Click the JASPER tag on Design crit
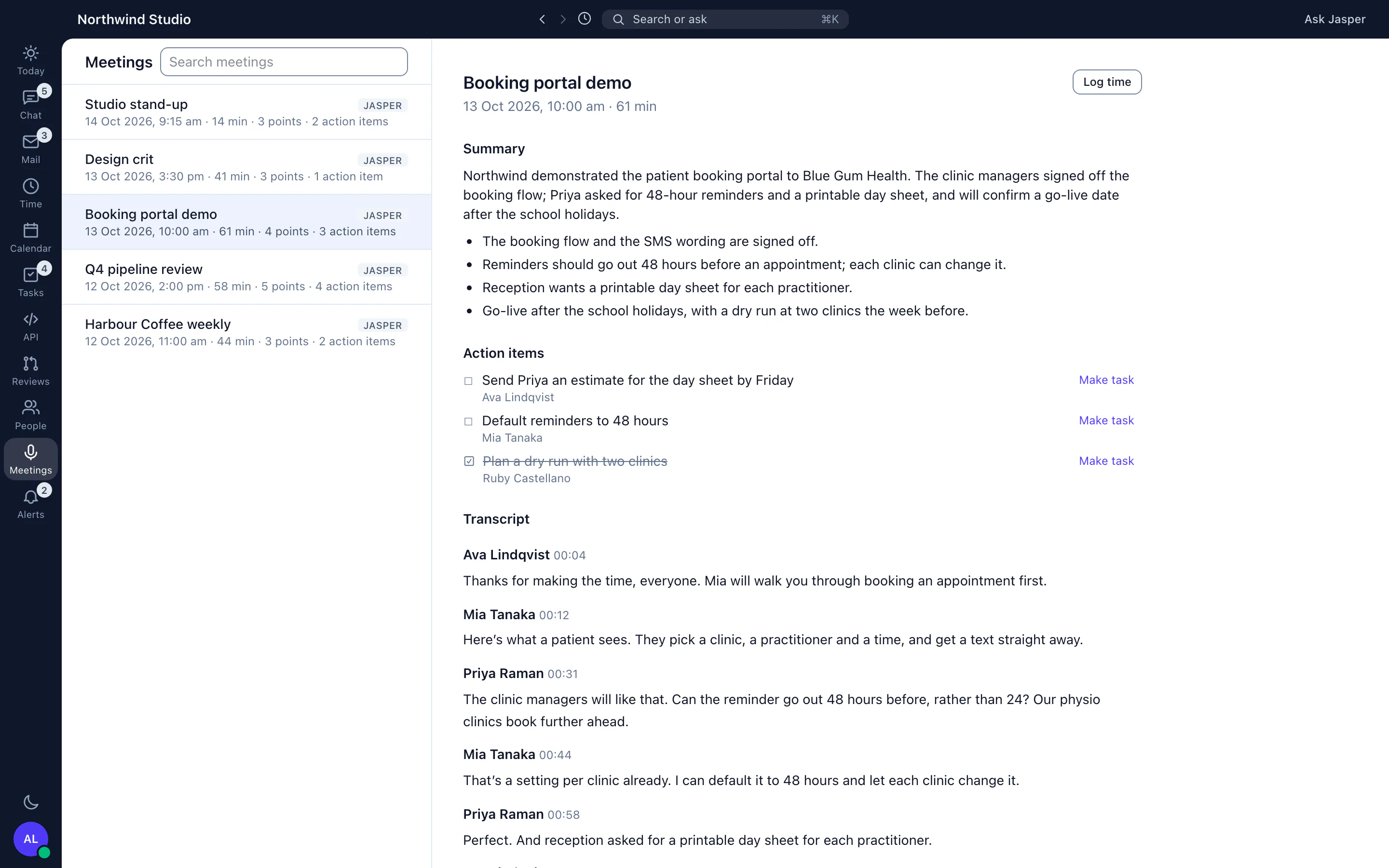Image resolution: width=1389 pixels, height=868 pixels. [382, 161]
